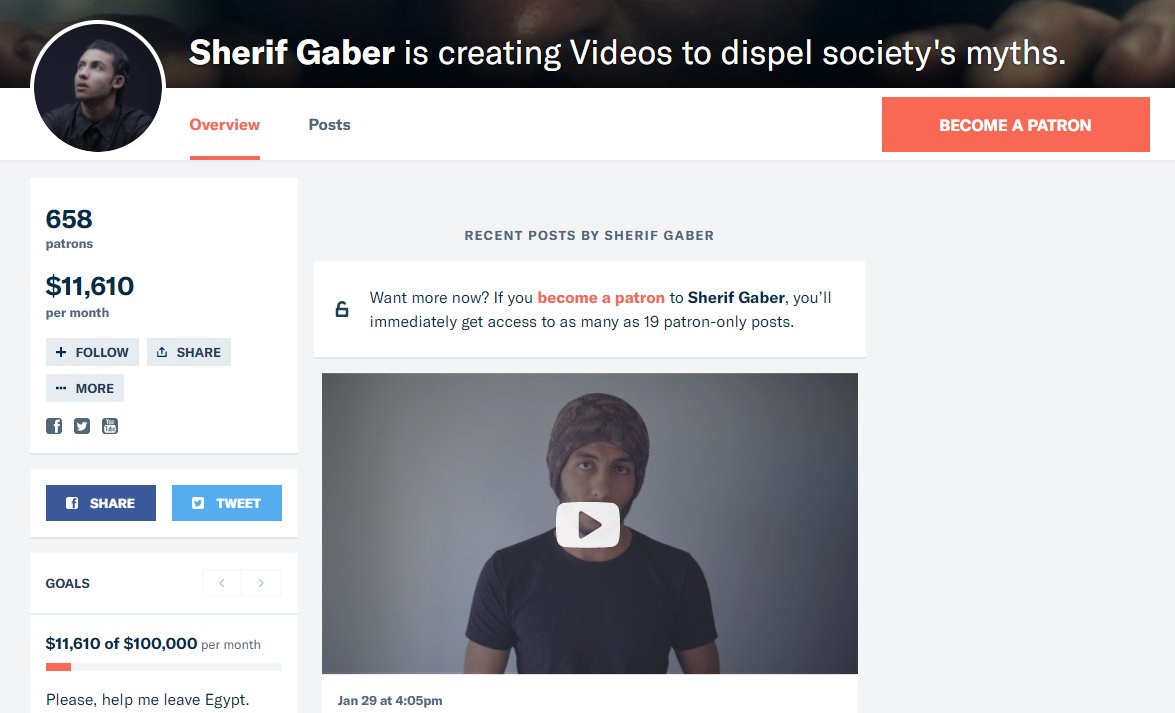Tweet this page using TWEET button
Viewport: 1175px width, 713px height.
click(226, 503)
